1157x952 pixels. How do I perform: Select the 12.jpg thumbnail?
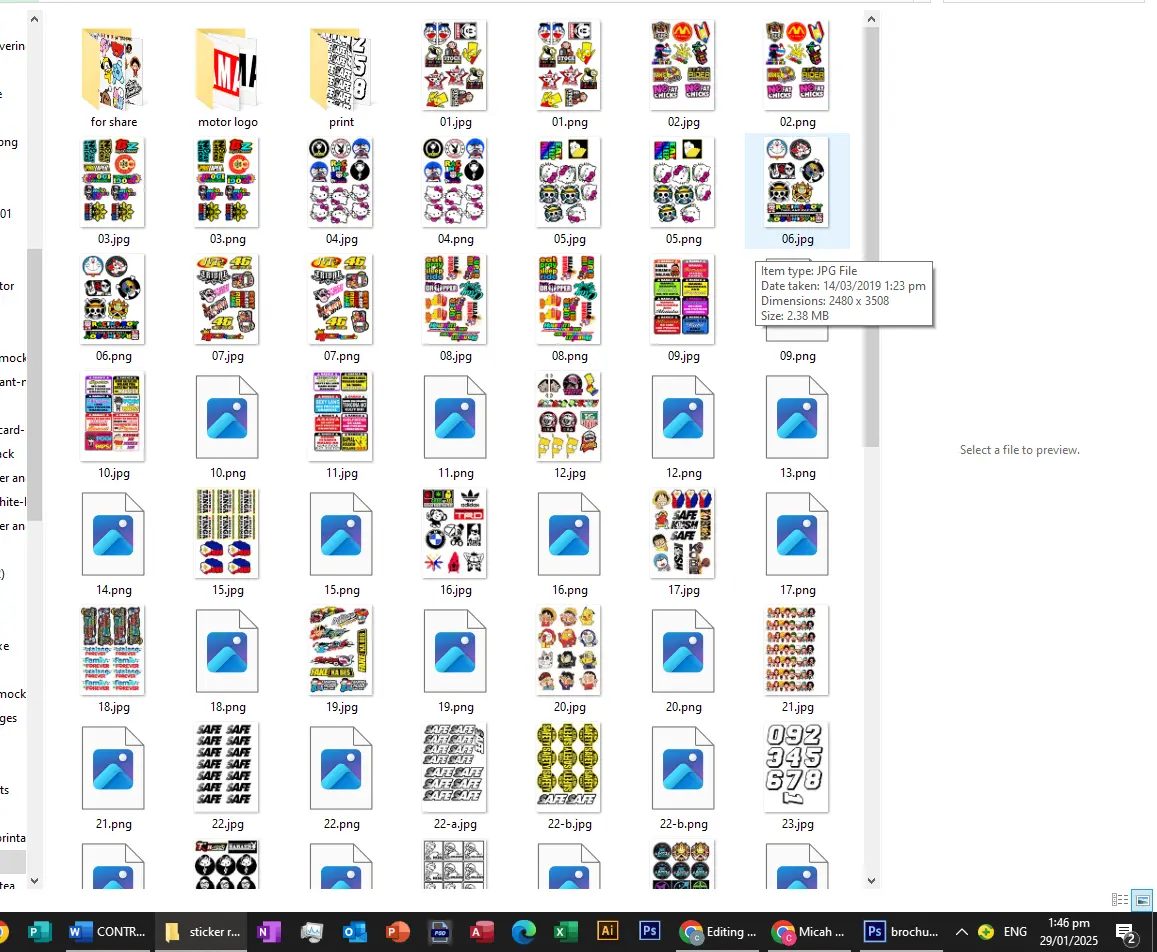[x=569, y=416]
